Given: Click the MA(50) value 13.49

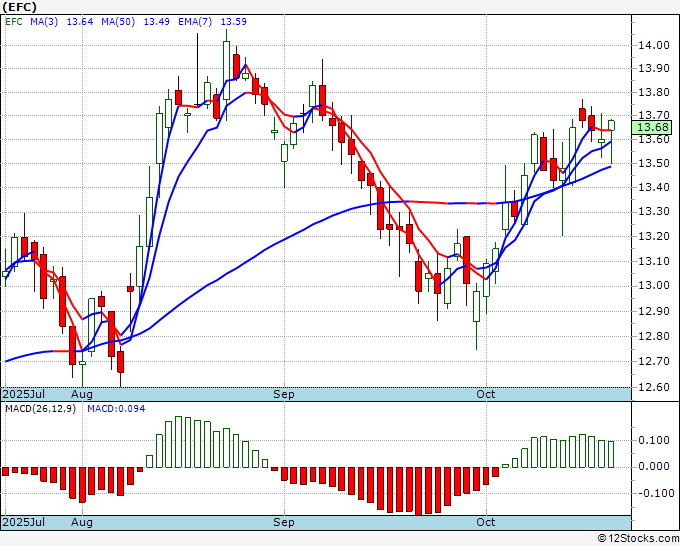Looking at the screenshot, I should [157, 22].
